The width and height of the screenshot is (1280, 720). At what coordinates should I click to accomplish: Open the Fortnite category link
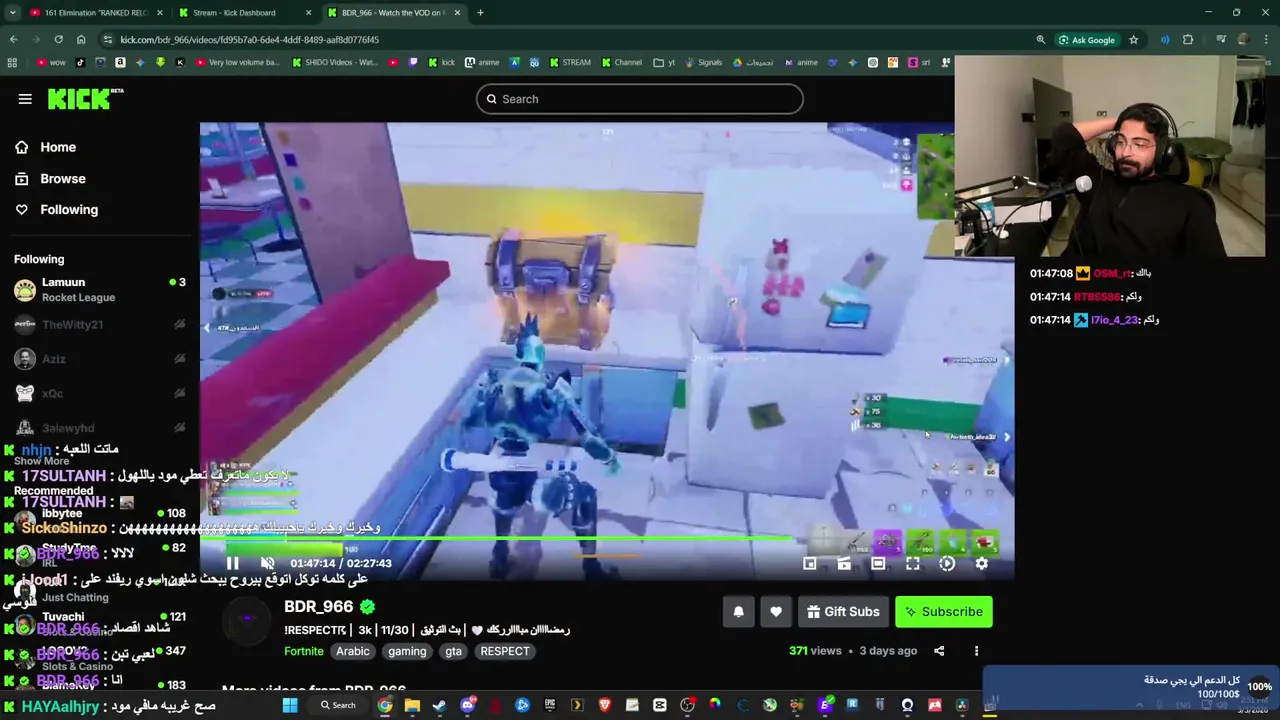[304, 651]
